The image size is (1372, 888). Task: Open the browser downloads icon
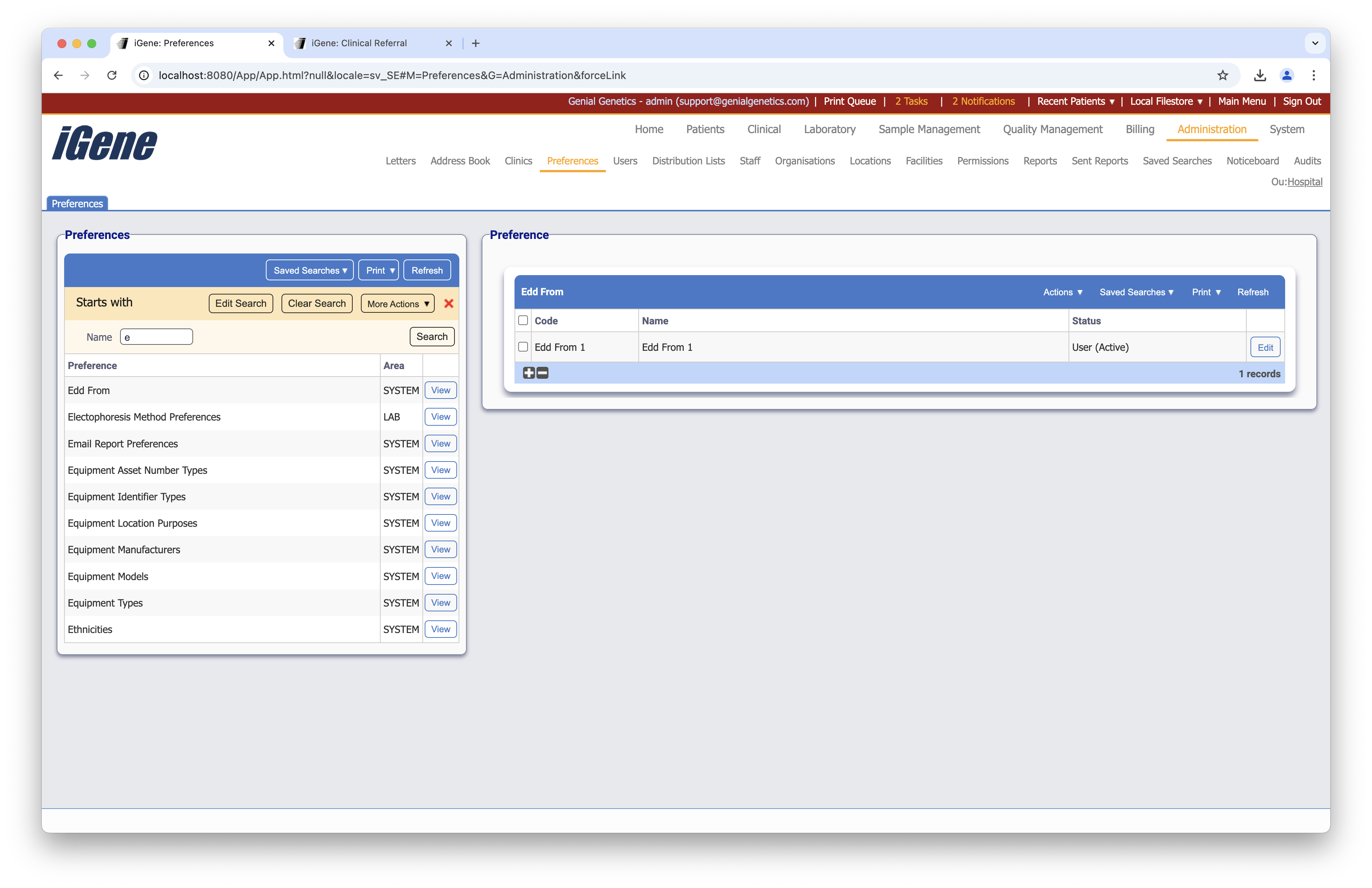click(x=1259, y=75)
